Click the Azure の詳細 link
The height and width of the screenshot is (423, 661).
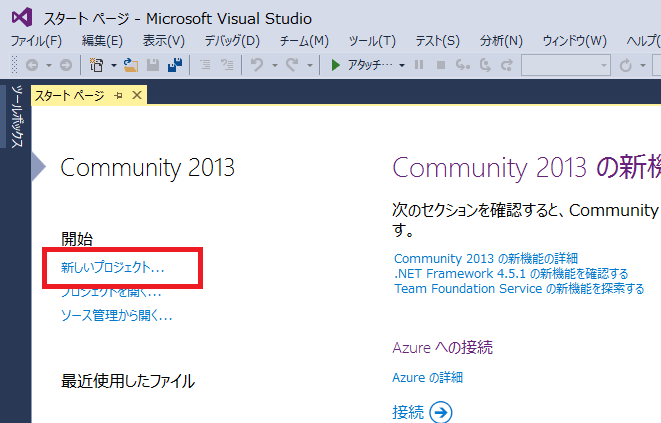pos(427,377)
